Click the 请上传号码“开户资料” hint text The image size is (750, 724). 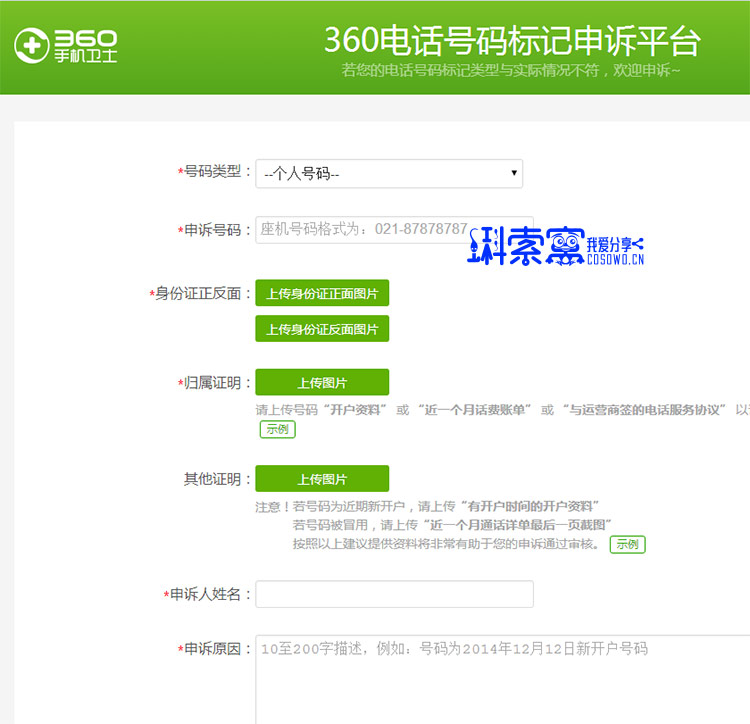(503, 410)
